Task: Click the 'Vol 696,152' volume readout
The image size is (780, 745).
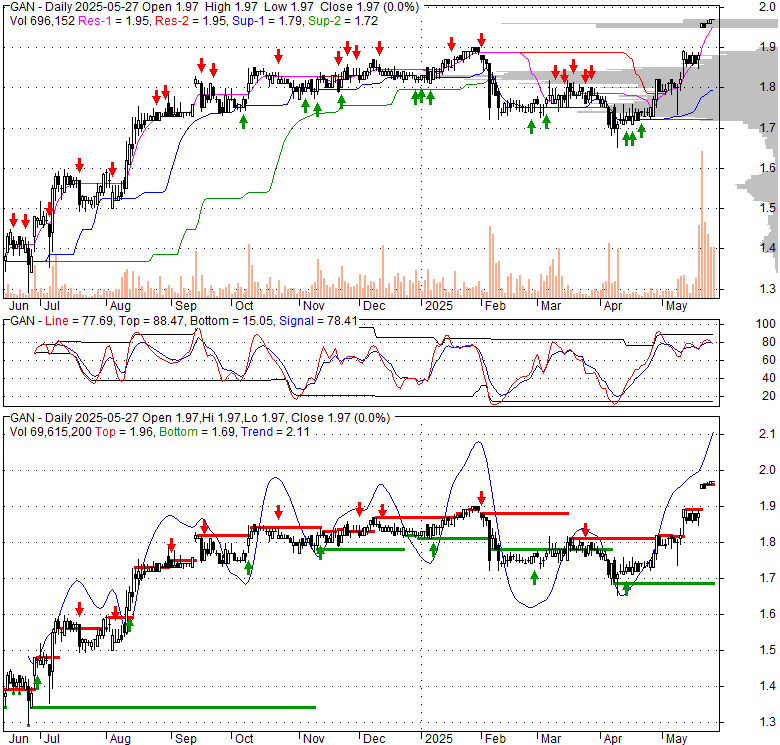Action: coord(42,21)
